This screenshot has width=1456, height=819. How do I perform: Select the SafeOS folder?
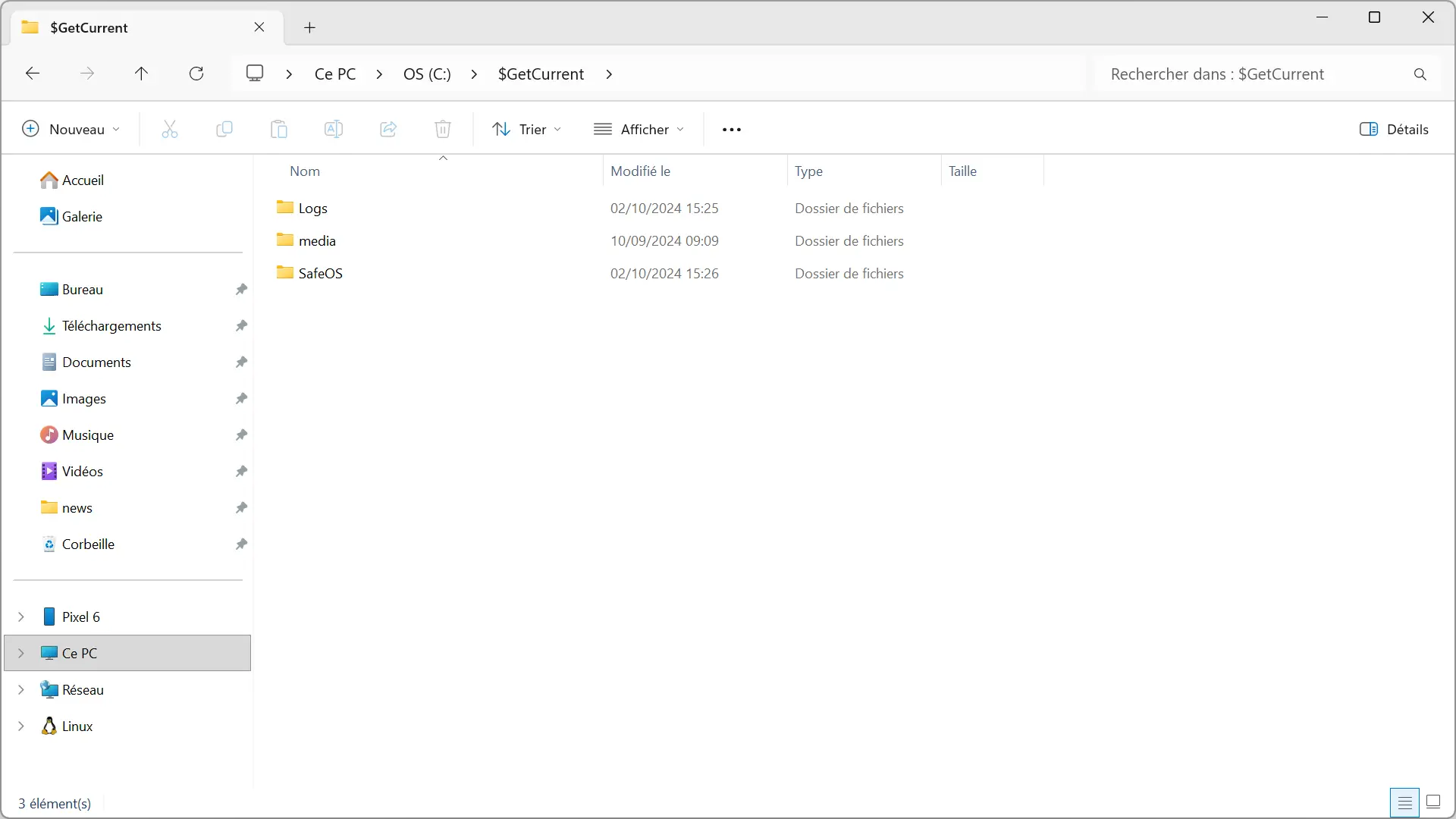(321, 274)
